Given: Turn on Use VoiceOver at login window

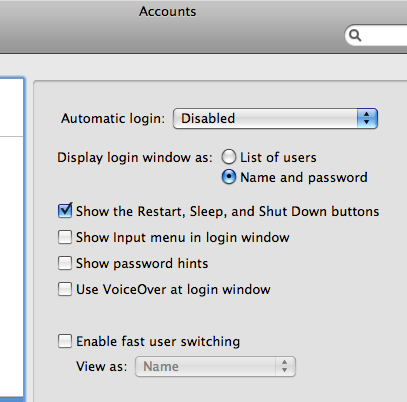Looking at the screenshot, I should click(x=65, y=289).
